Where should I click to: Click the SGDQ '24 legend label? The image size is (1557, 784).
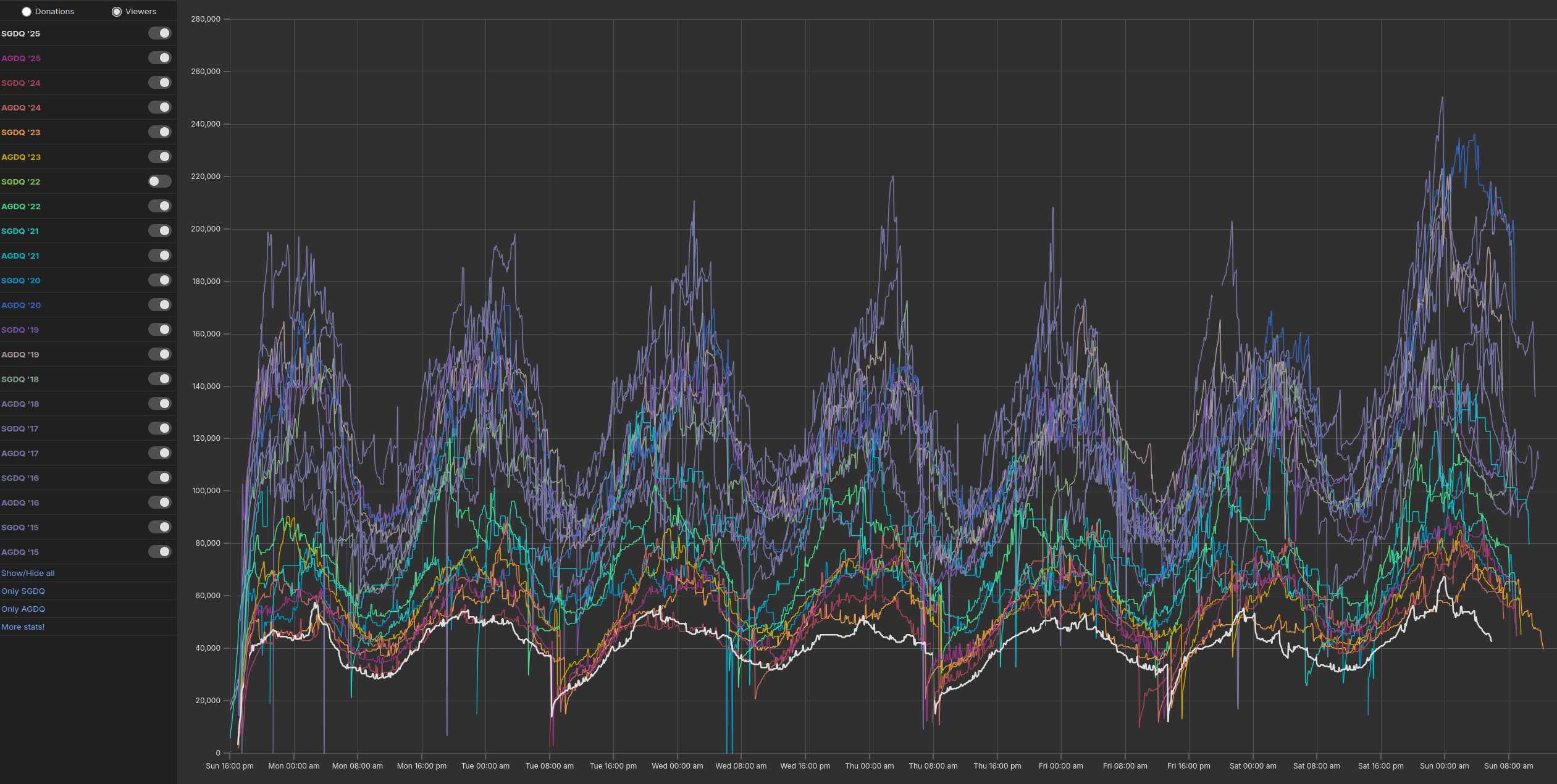[x=20, y=83]
